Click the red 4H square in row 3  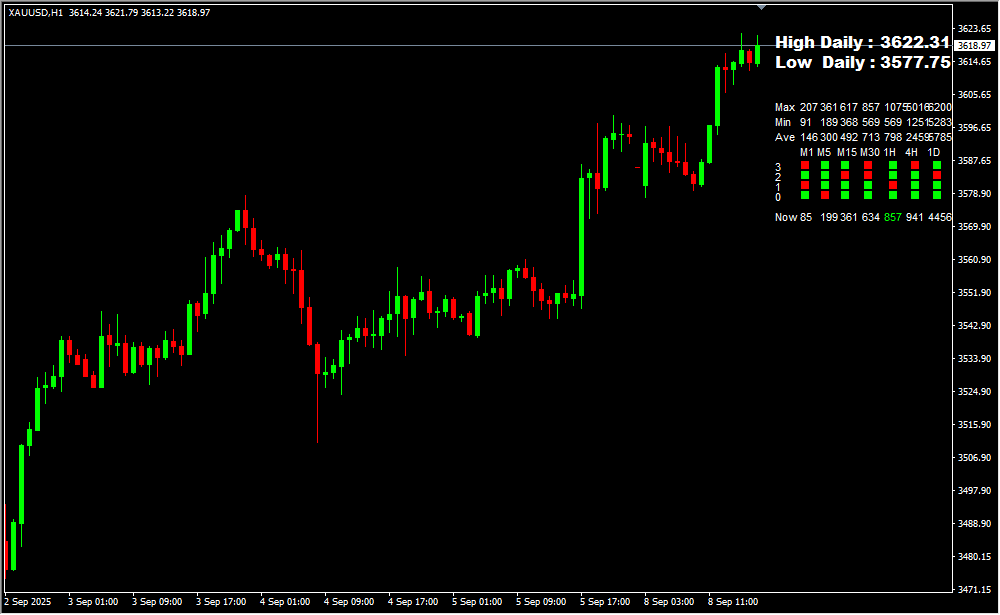[914, 166]
